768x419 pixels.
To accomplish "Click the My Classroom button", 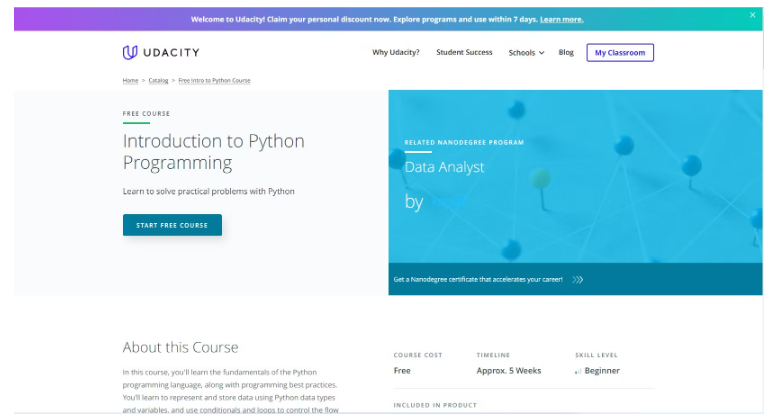I will click(x=620, y=52).
